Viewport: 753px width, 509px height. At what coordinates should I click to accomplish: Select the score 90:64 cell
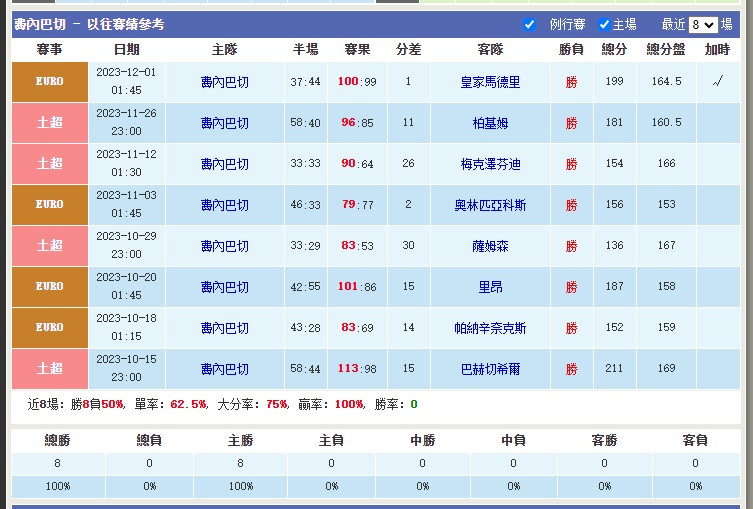coord(357,164)
